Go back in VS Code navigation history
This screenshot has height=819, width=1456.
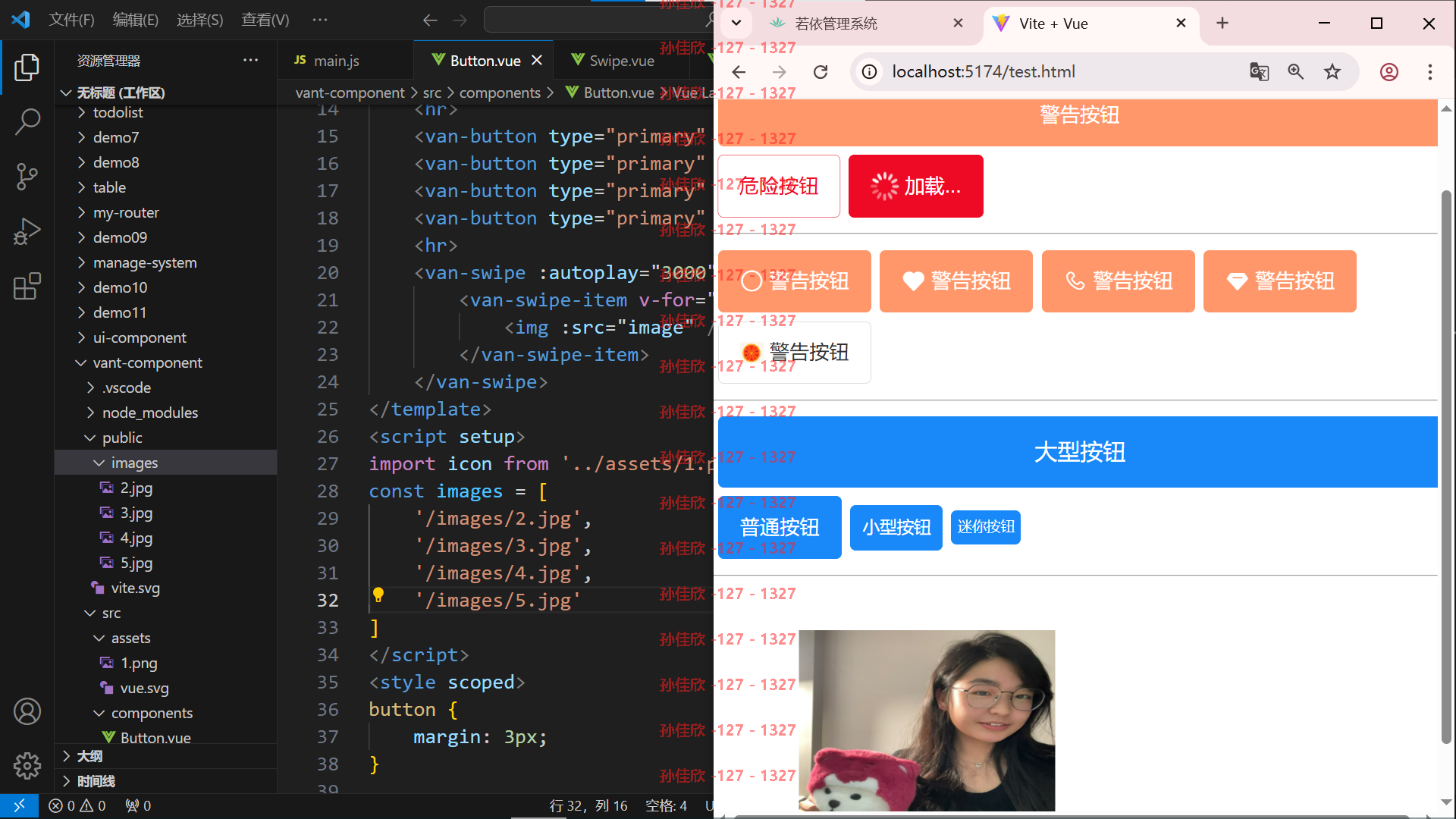pyautogui.click(x=430, y=20)
